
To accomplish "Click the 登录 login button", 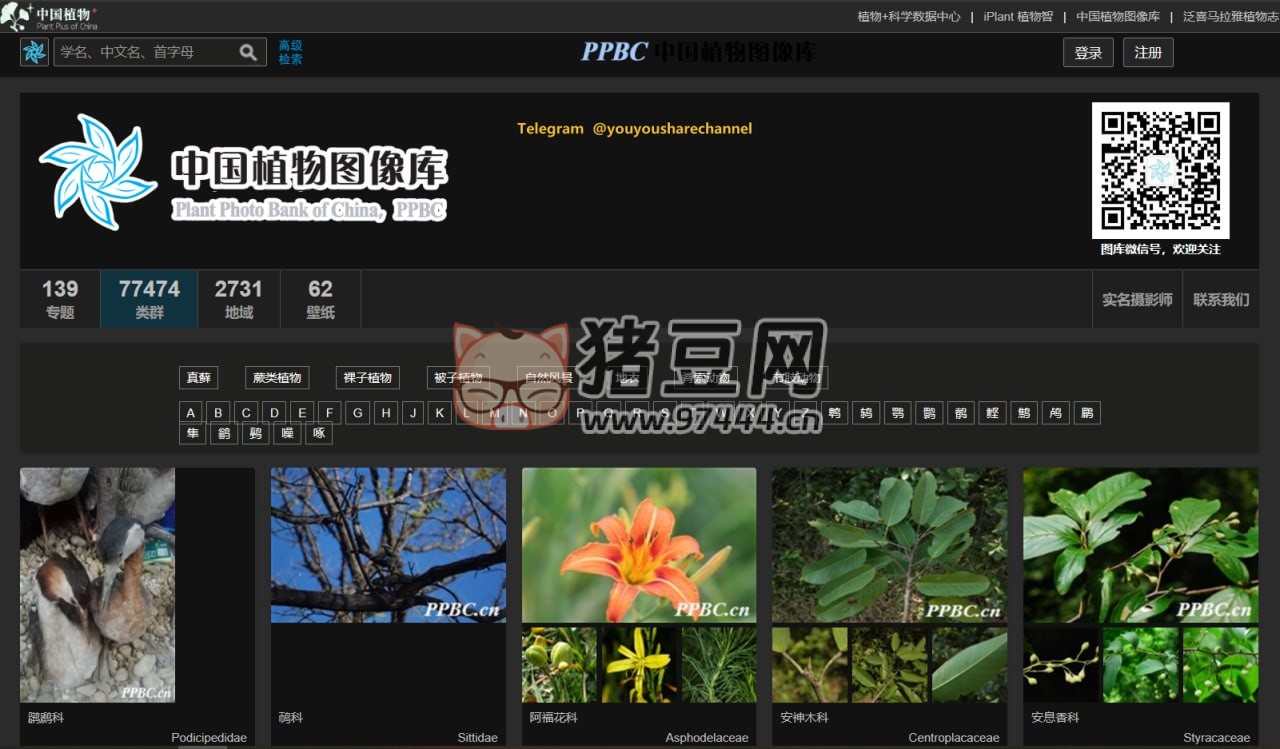I will [x=1088, y=52].
